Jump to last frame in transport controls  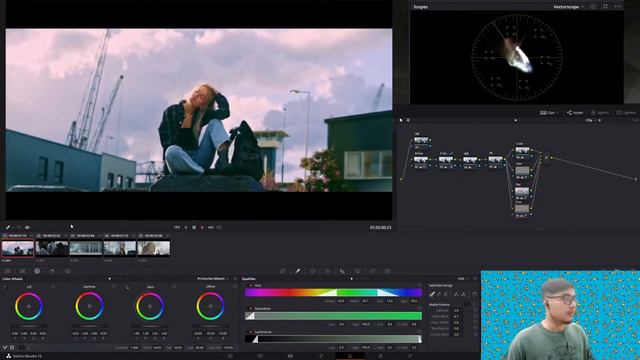[211, 227]
